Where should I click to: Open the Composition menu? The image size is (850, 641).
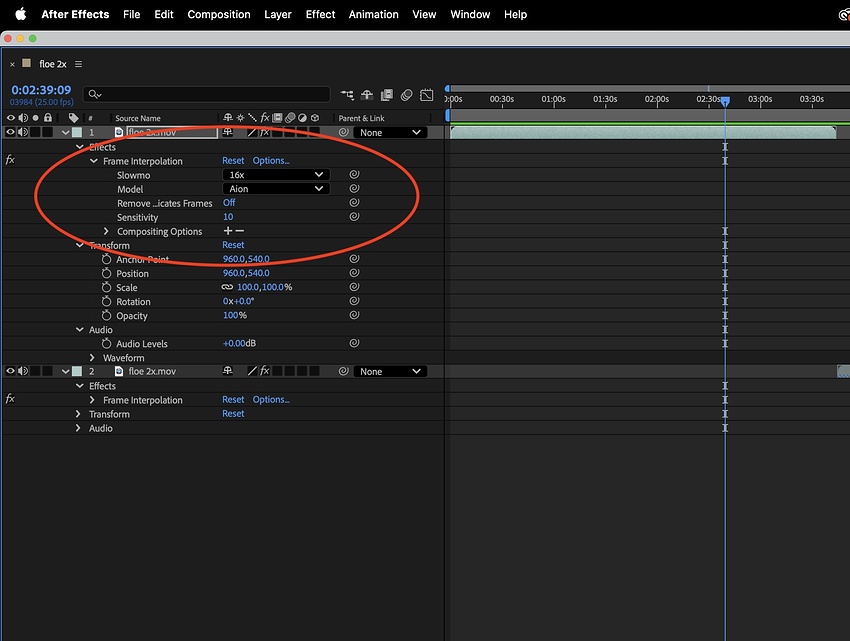(219, 14)
